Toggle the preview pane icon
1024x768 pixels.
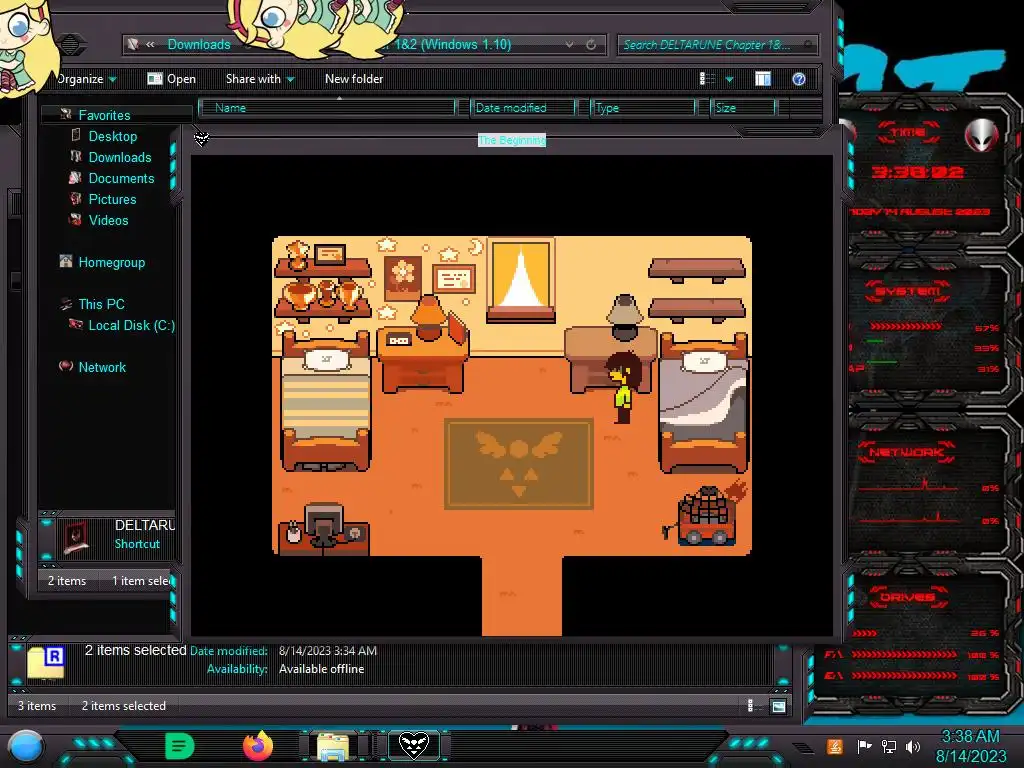[763, 79]
